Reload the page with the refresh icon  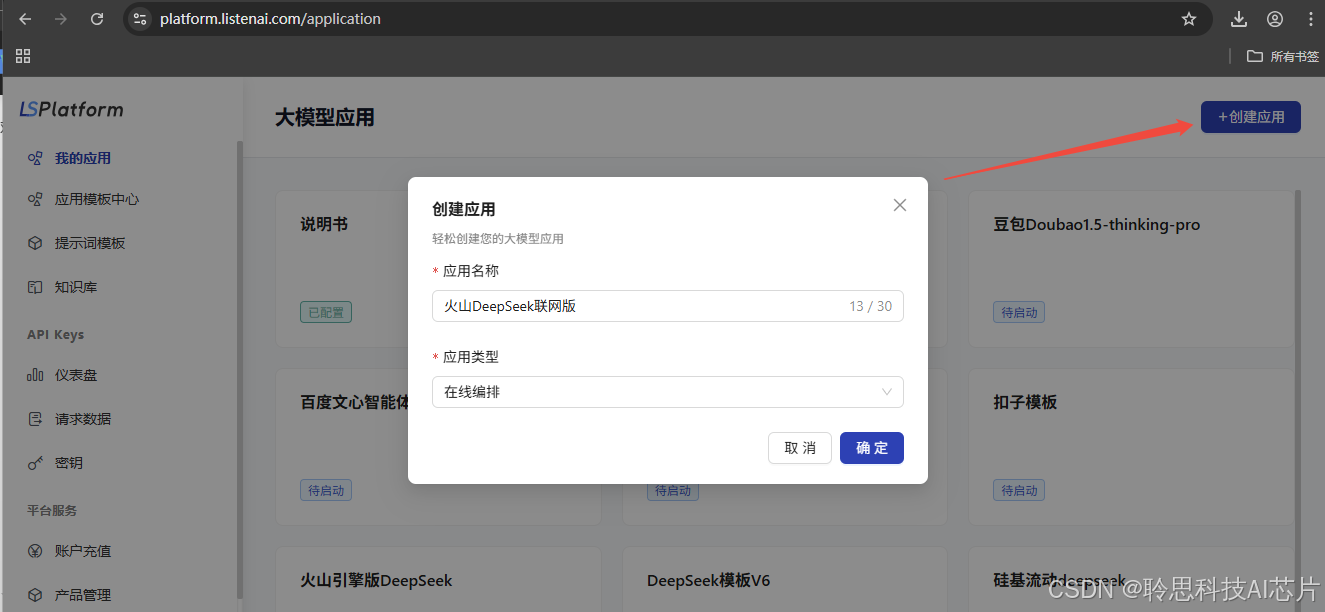(97, 19)
